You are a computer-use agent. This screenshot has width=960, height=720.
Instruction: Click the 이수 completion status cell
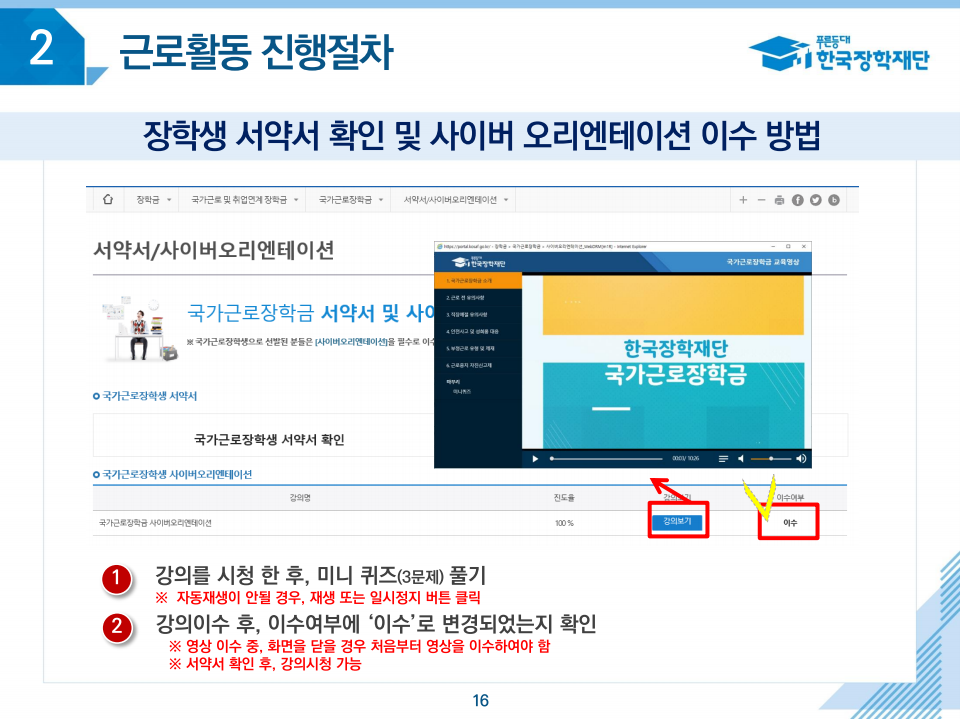click(x=790, y=523)
